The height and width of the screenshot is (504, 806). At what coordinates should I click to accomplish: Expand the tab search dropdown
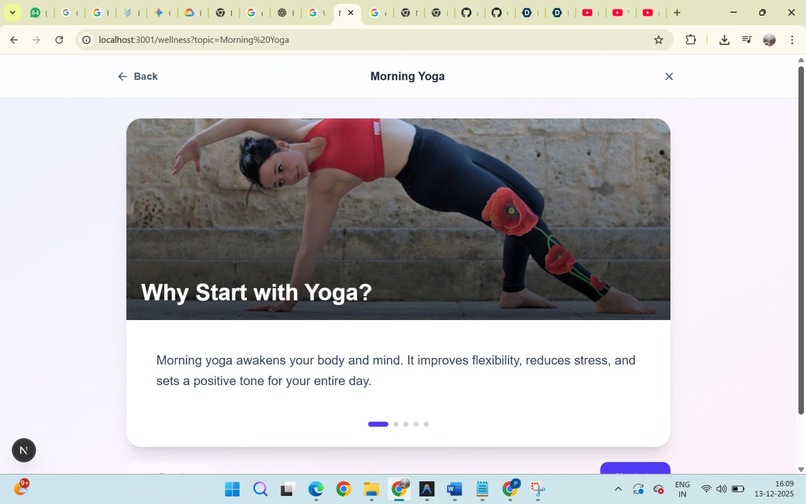click(x=12, y=12)
